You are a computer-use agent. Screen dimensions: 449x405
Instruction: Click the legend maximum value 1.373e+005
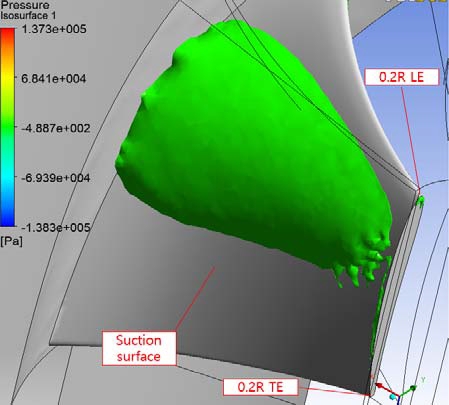click(x=54, y=29)
